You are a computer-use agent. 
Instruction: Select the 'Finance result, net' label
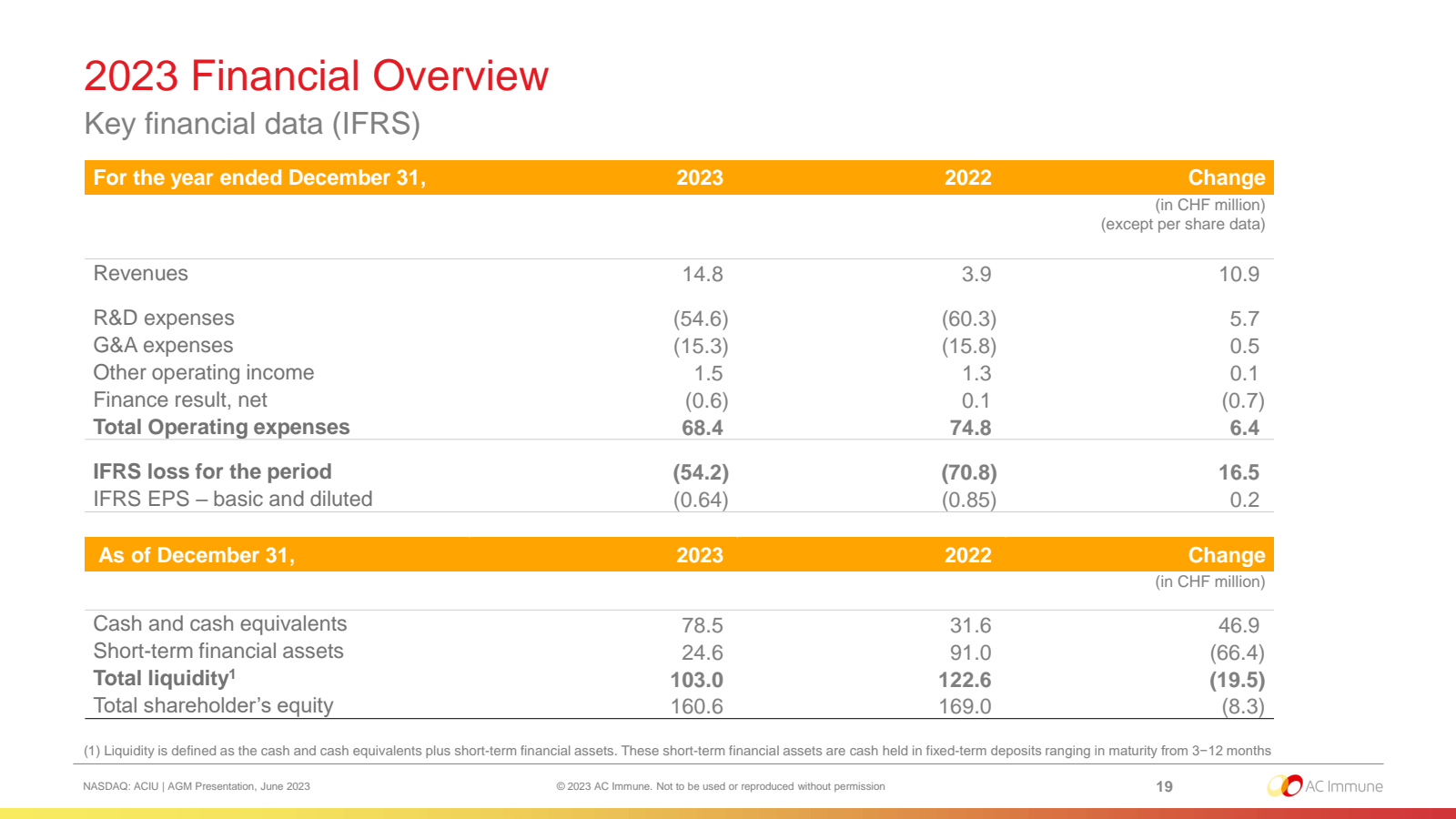180,400
